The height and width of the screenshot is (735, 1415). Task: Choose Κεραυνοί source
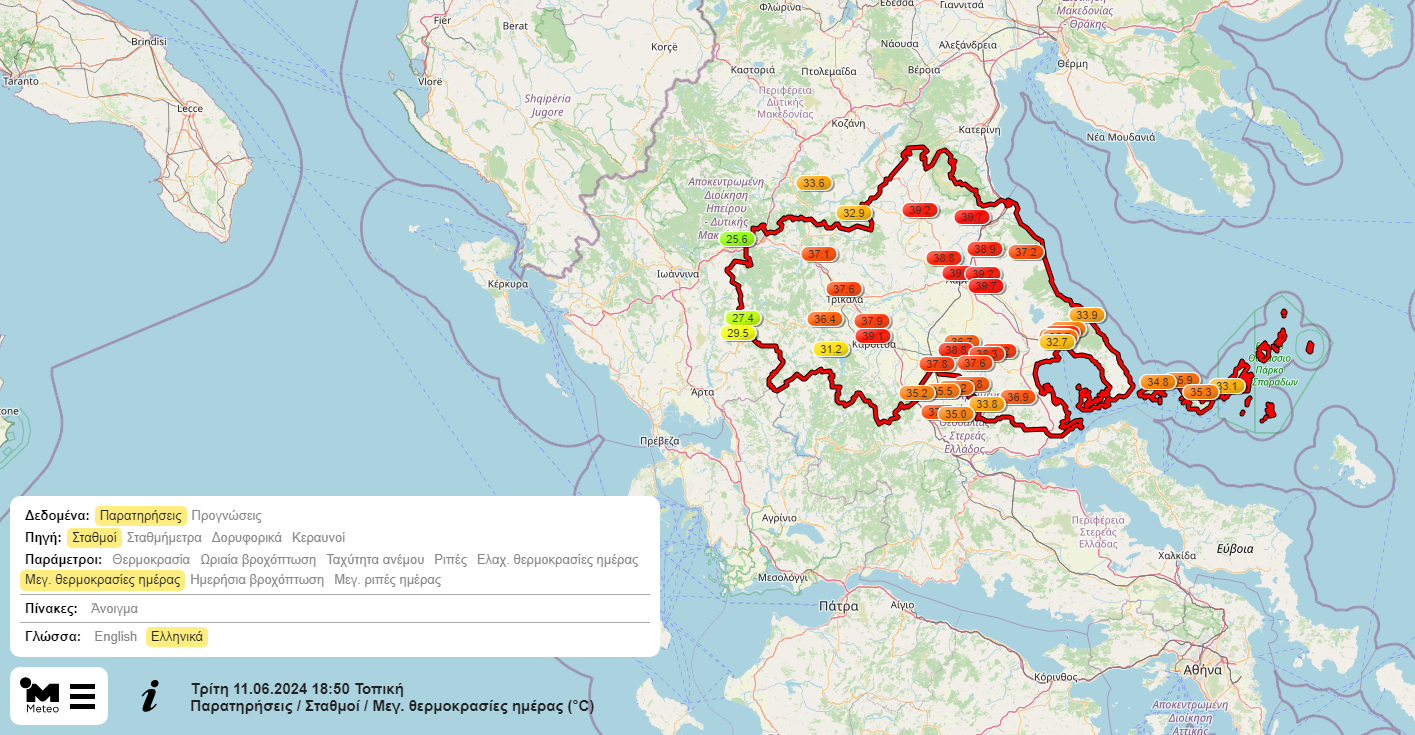(319, 538)
